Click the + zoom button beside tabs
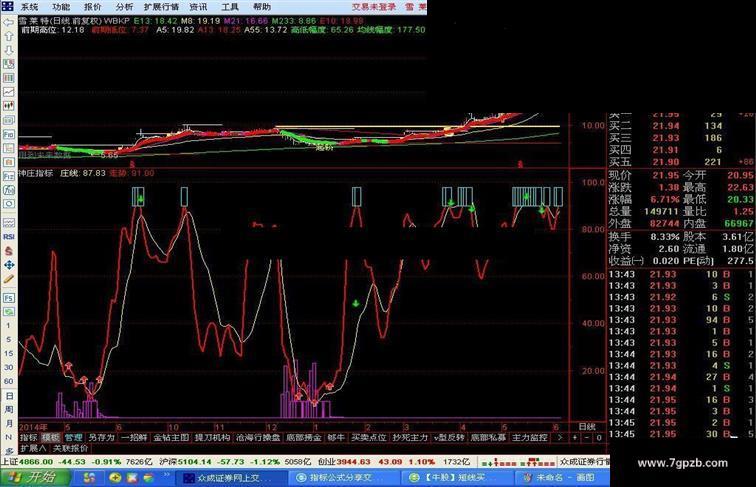 (575, 437)
